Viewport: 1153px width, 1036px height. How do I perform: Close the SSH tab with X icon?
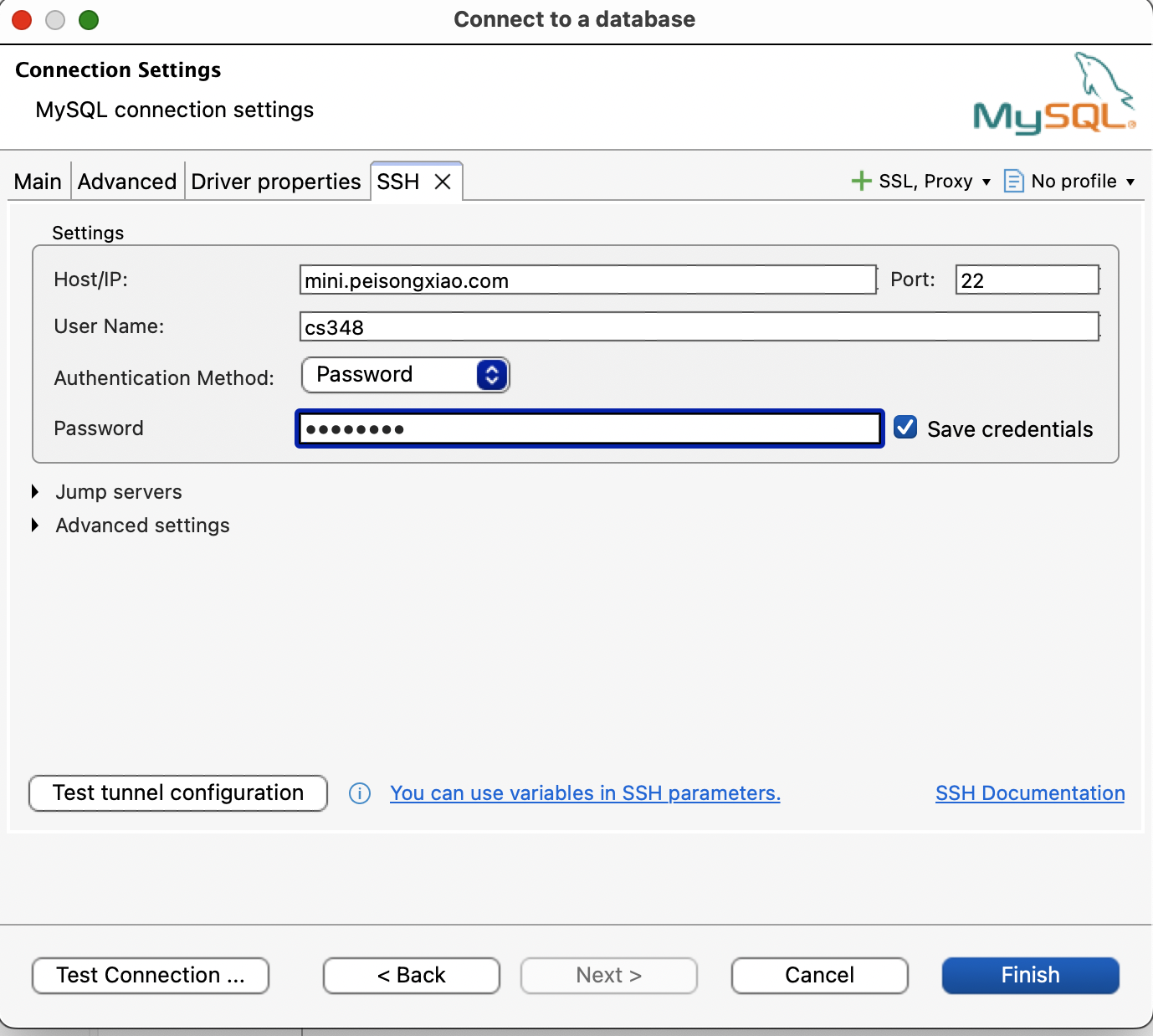click(x=443, y=182)
